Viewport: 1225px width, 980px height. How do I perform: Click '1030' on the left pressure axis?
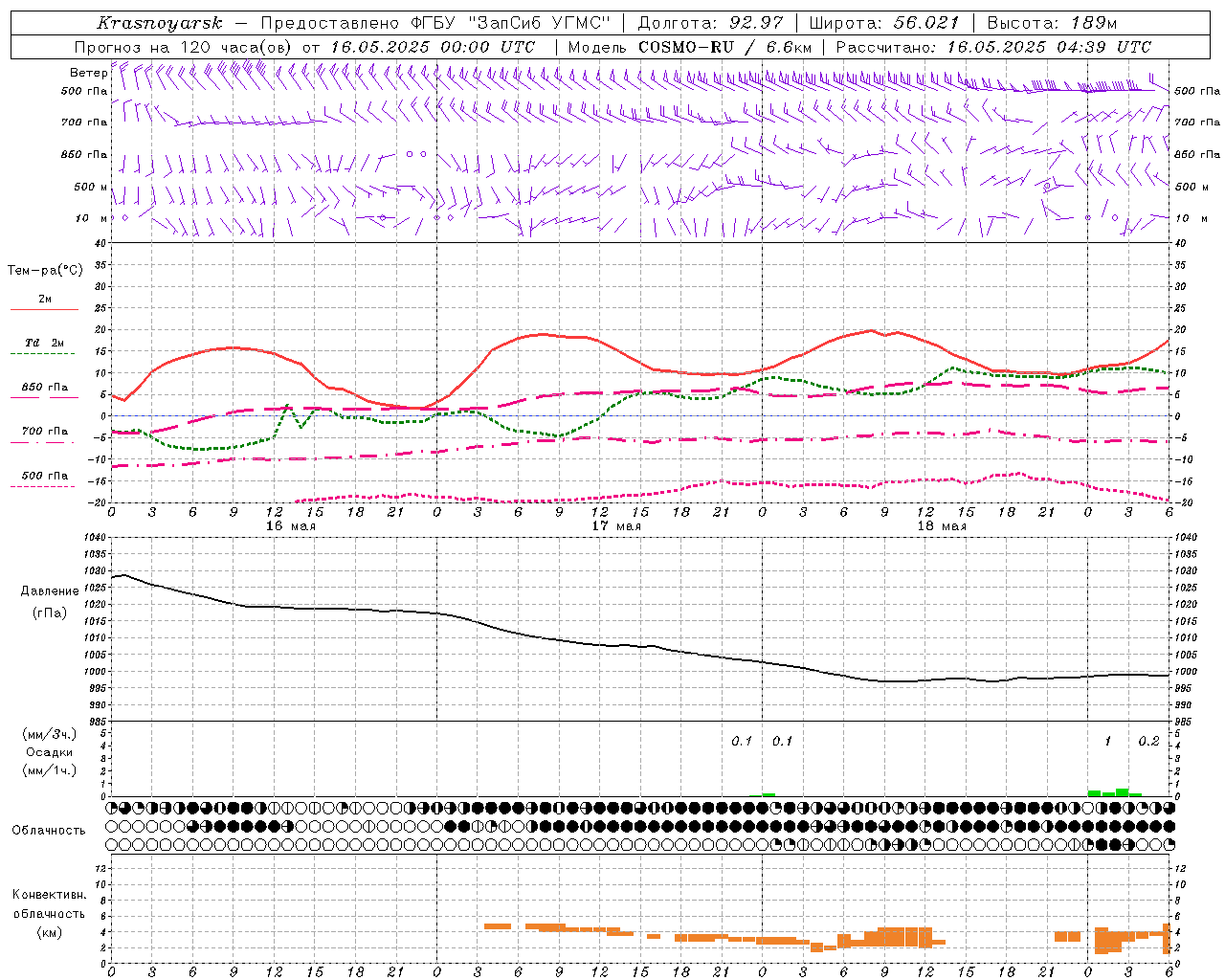coord(95,571)
